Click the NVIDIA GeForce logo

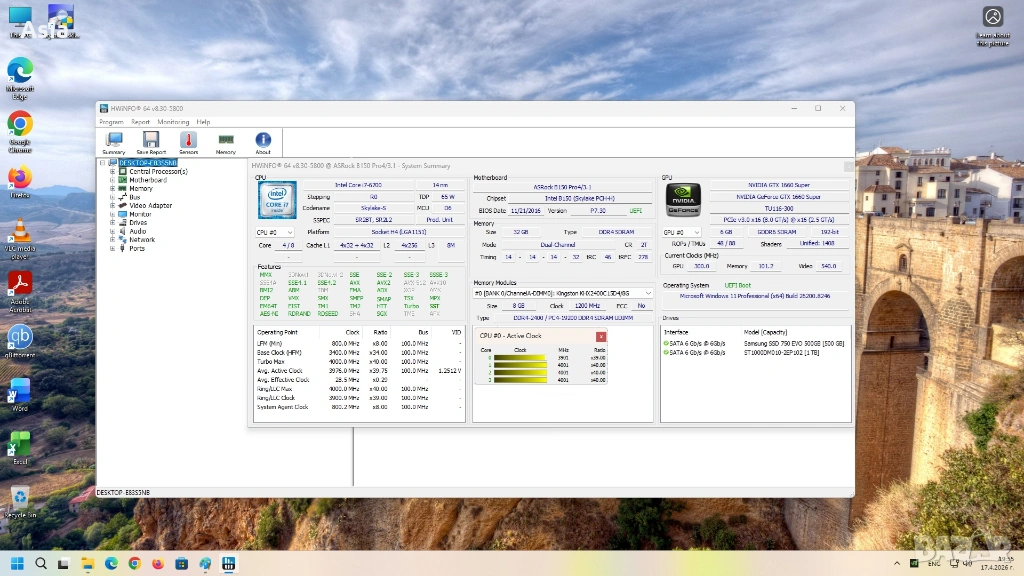point(683,199)
